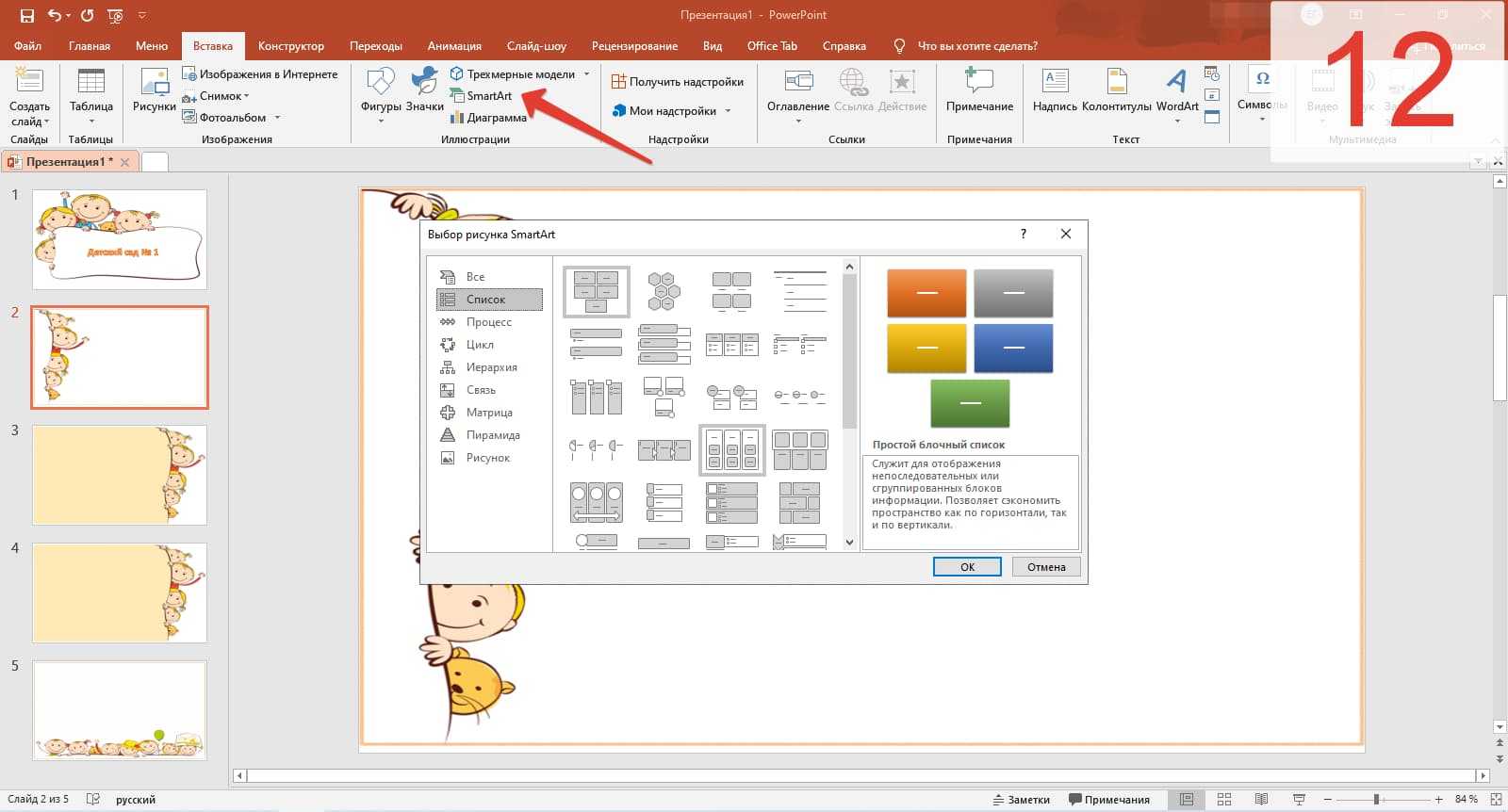Open the Shapes (Фигуры) gallery
Image resolution: width=1508 pixels, height=812 pixels.
tap(381, 90)
